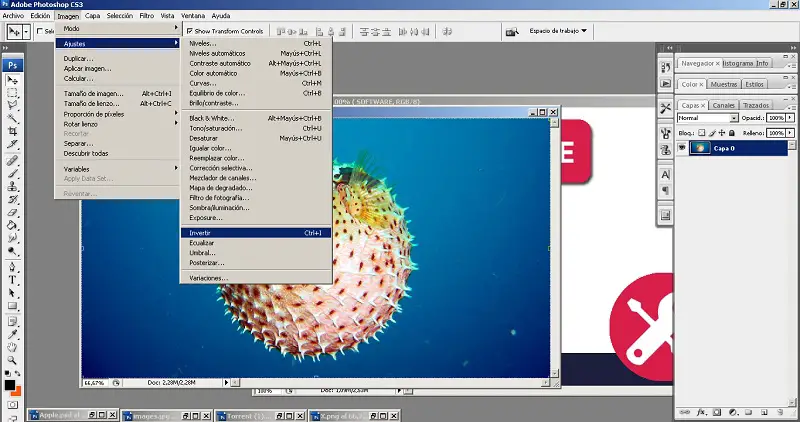Select the Zoom tool
Image resolution: width=800 pixels, height=422 pixels.
tap(12, 360)
